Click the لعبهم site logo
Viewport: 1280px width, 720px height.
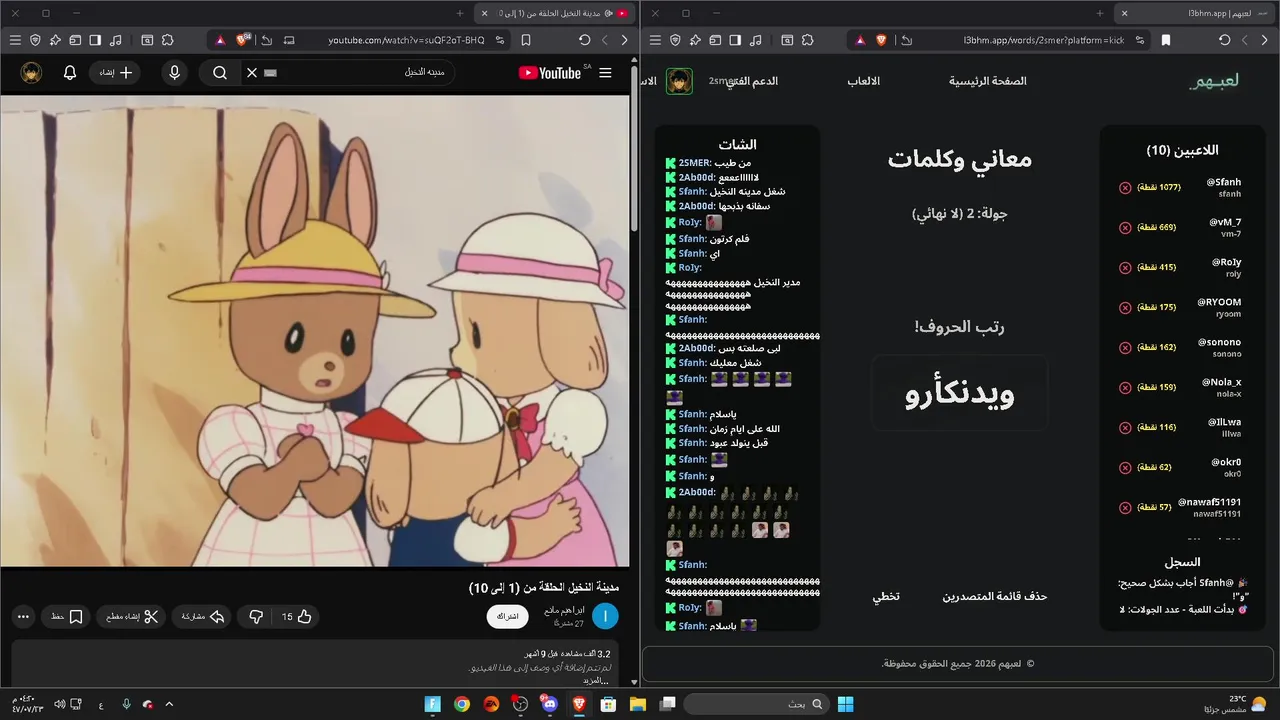pos(1214,81)
